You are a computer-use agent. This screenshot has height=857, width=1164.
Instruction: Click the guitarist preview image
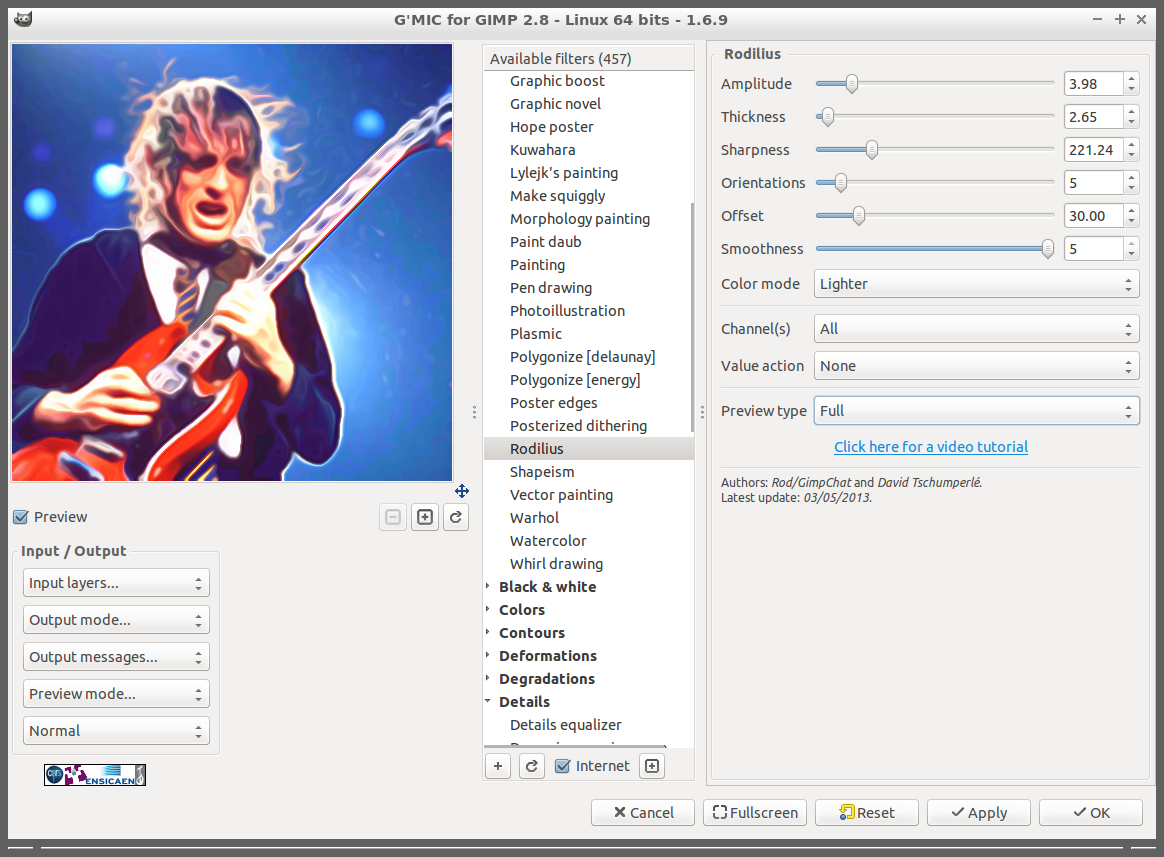(232, 262)
